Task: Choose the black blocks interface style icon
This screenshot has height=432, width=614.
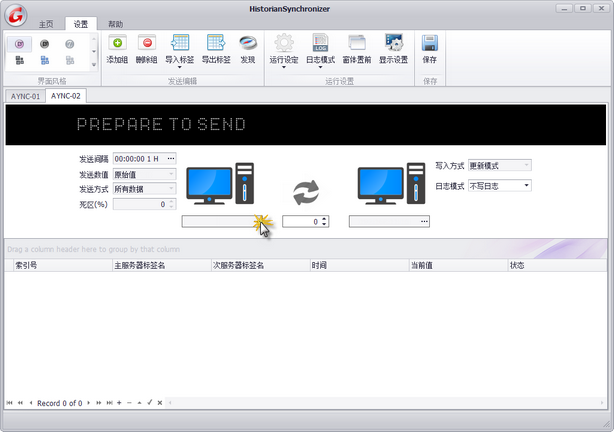Action: (x=20, y=60)
